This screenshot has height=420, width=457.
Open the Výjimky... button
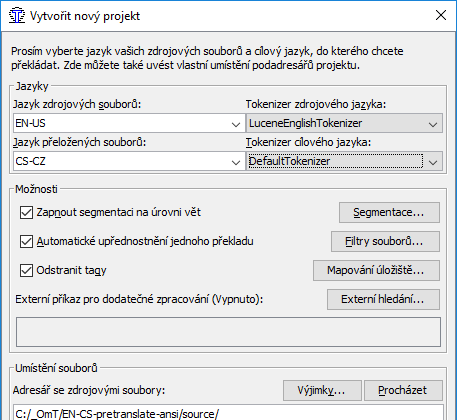(x=322, y=390)
